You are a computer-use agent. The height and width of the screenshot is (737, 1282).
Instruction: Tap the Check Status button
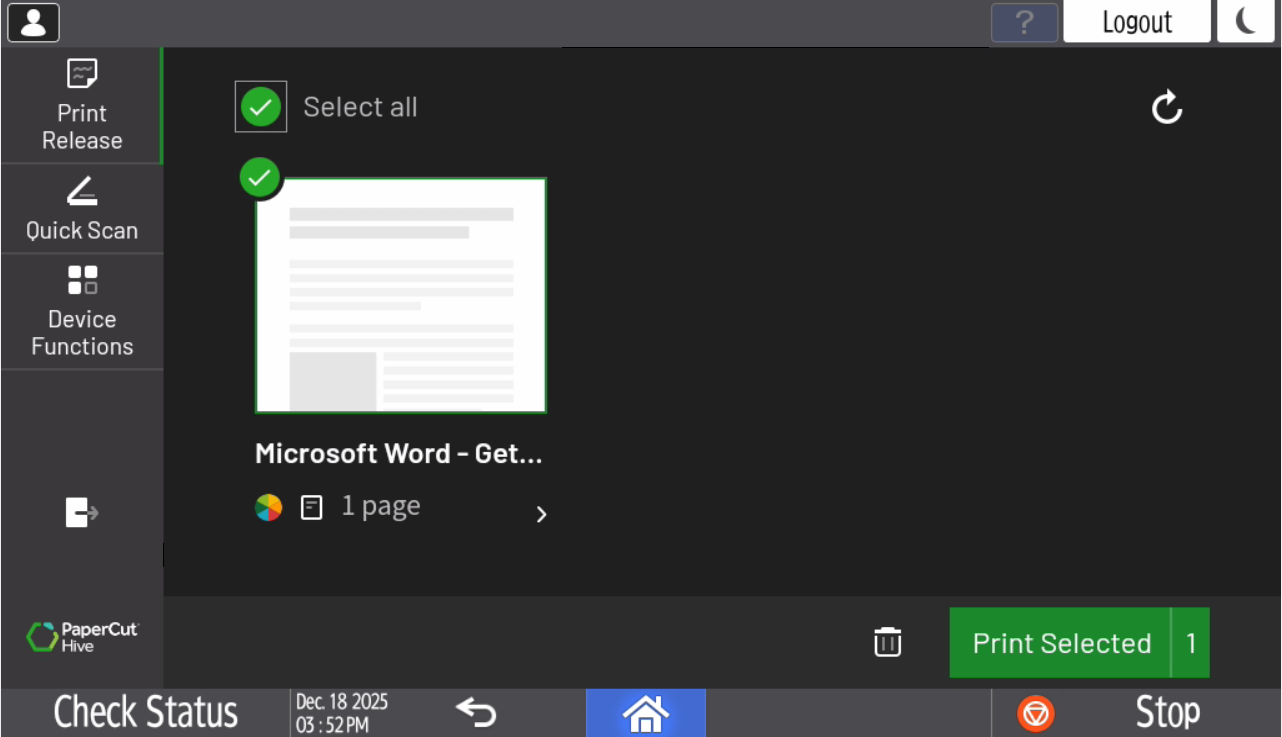point(146,712)
